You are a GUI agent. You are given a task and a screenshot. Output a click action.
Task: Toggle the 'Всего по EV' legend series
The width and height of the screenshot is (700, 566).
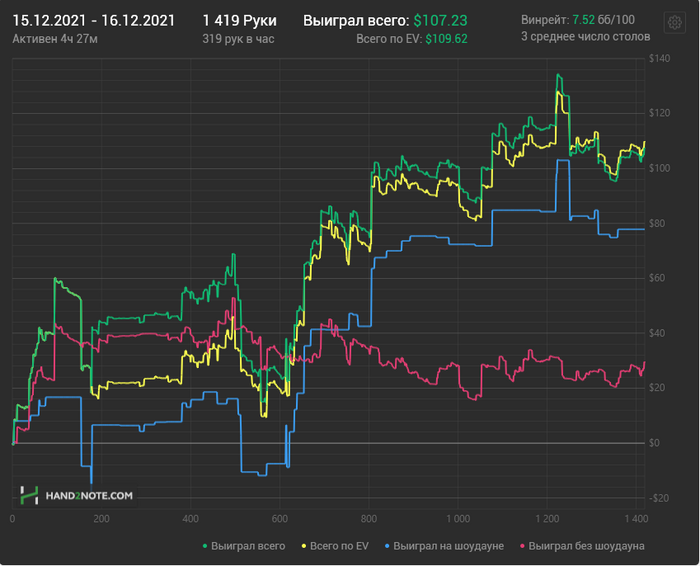point(335,546)
